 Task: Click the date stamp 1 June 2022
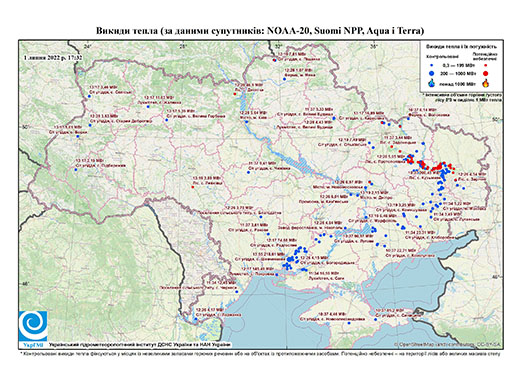53,57
